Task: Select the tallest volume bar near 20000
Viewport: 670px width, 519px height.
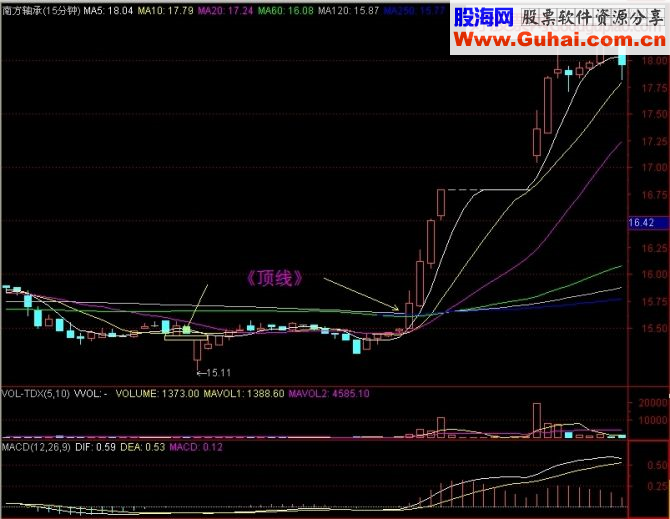Action: click(537, 420)
